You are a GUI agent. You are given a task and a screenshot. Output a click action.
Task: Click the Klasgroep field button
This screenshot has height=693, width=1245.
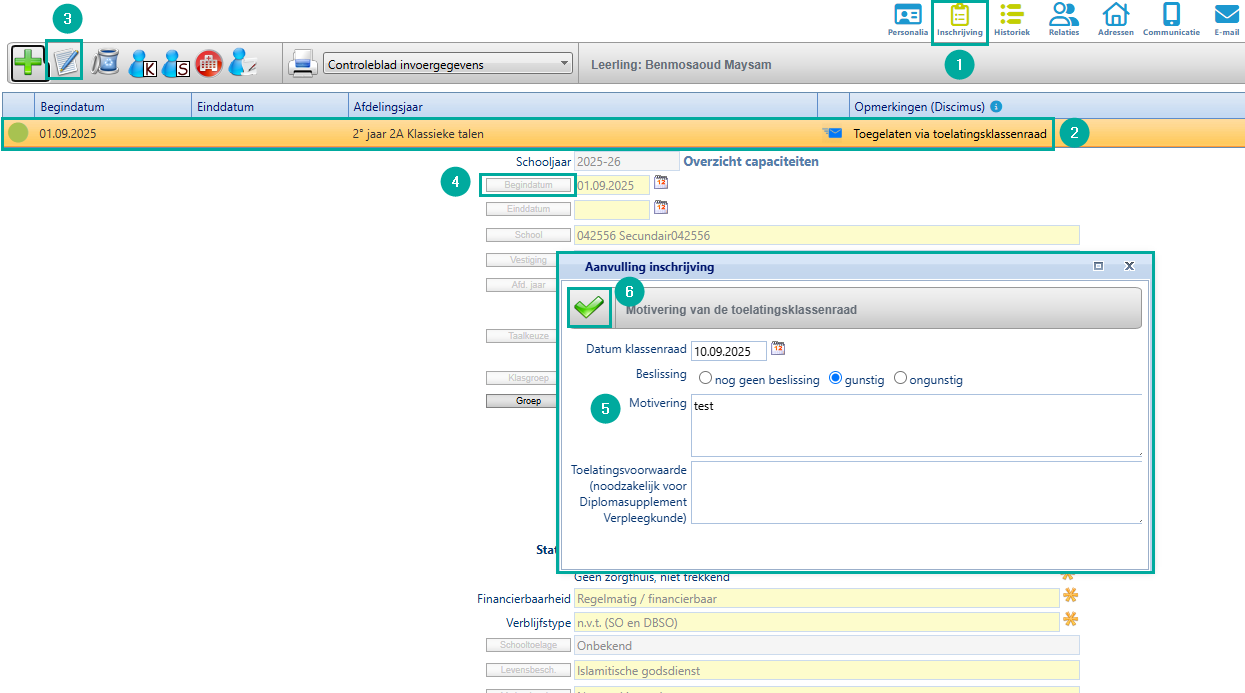coord(521,378)
